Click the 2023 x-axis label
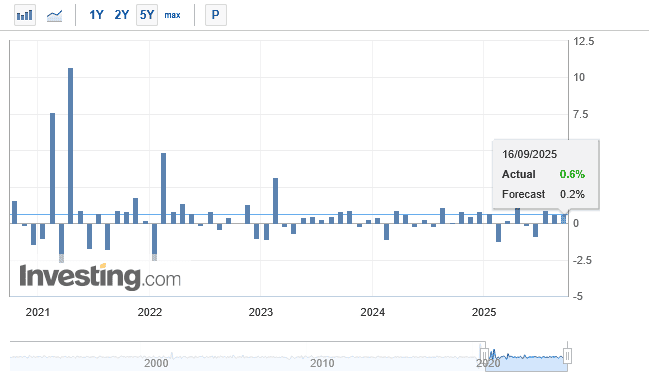The width and height of the screenshot is (649, 380). 261,312
